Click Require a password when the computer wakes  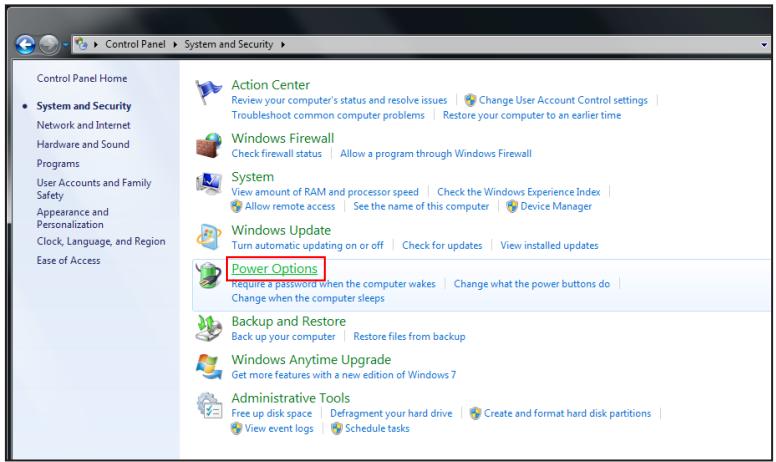pyautogui.click(x=333, y=284)
